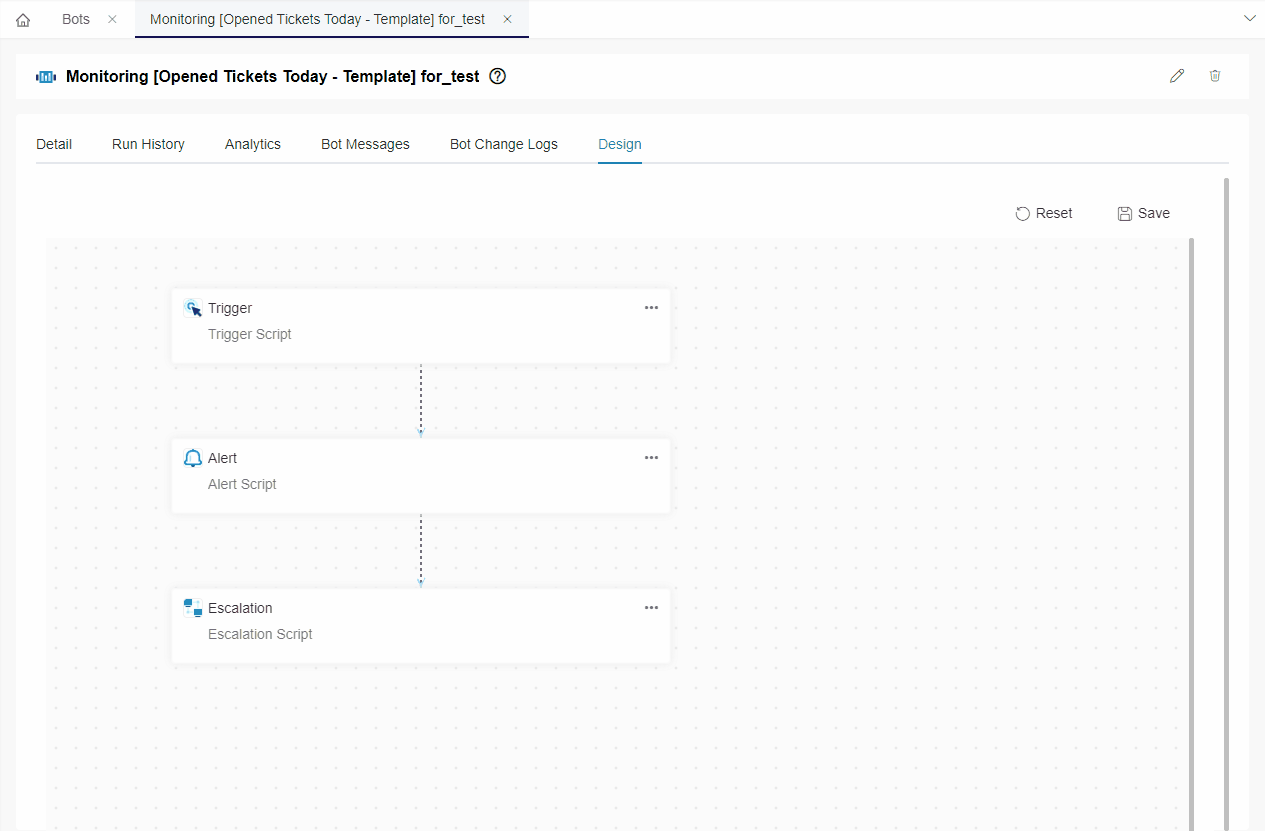Viewport: 1265px width, 831px height.
Task: Click the Save button
Action: click(x=1143, y=213)
